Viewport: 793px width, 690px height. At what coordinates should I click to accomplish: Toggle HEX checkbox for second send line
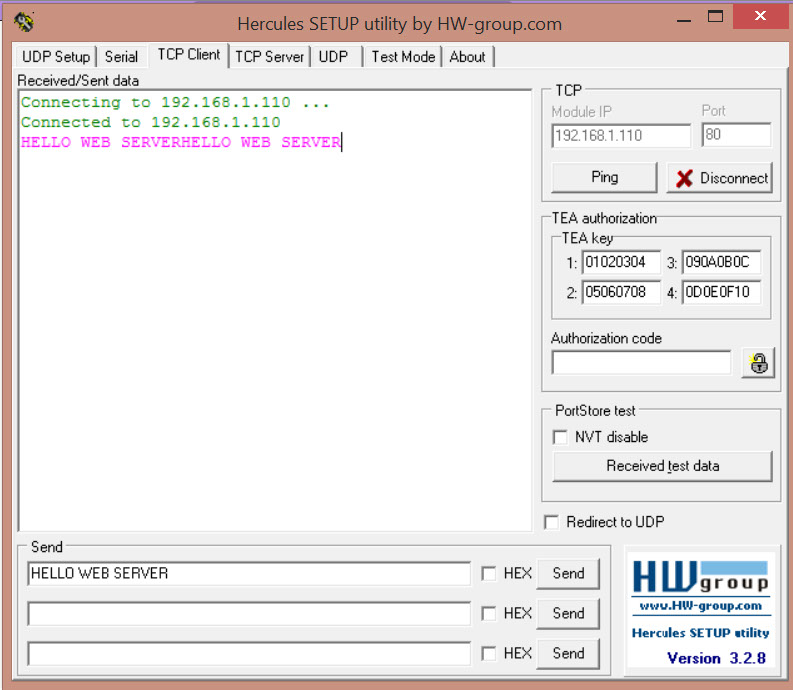pyautogui.click(x=489, y=613)
